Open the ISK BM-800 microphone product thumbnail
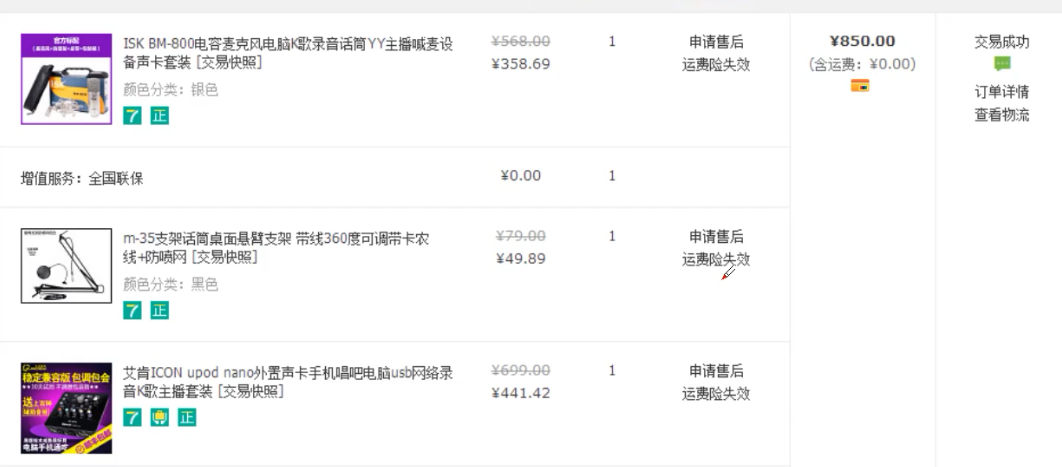 coord(66,79)
